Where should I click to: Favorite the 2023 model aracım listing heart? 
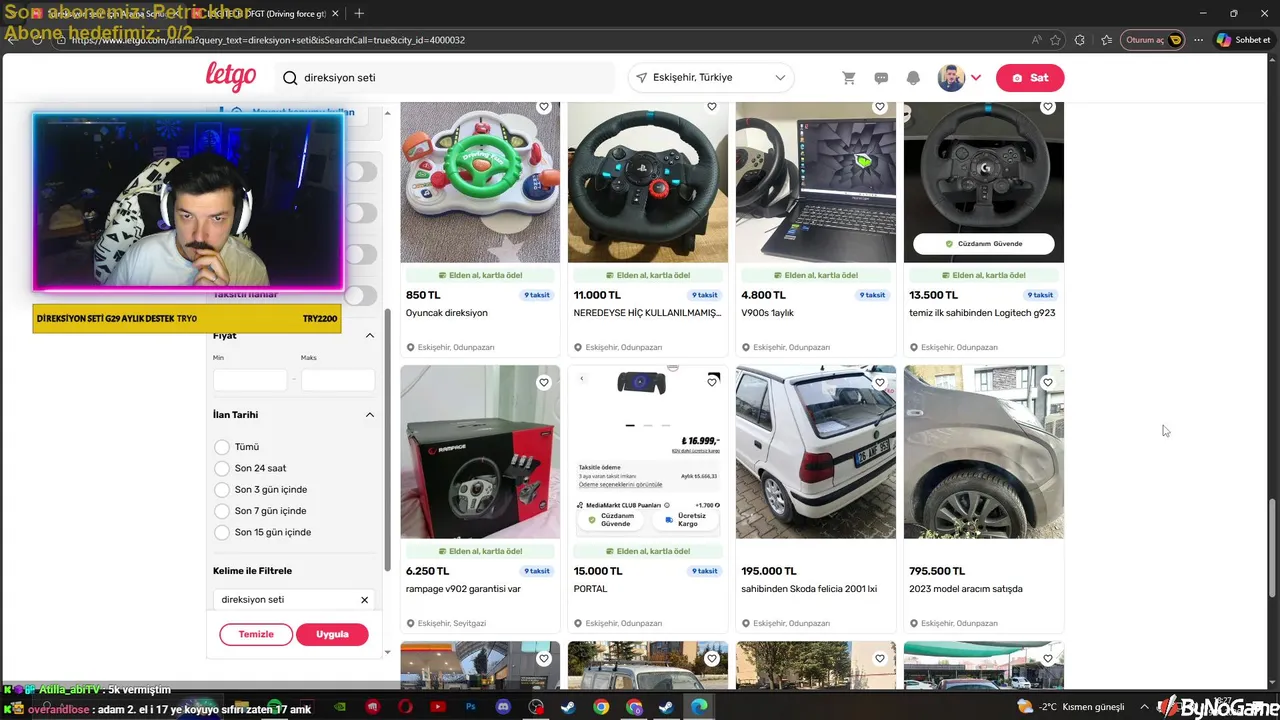[1048, 382]
